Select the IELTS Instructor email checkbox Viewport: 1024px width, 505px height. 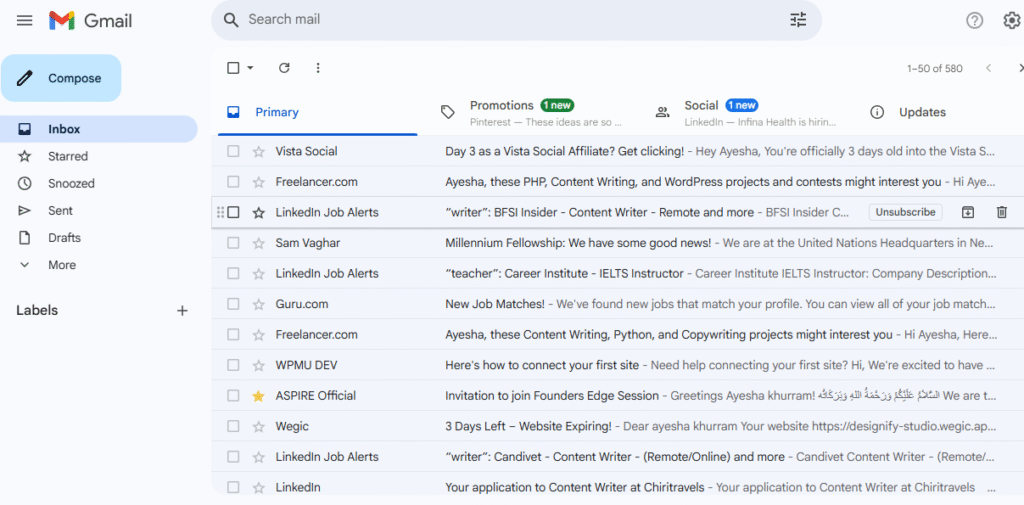click(x=233, y=274)
